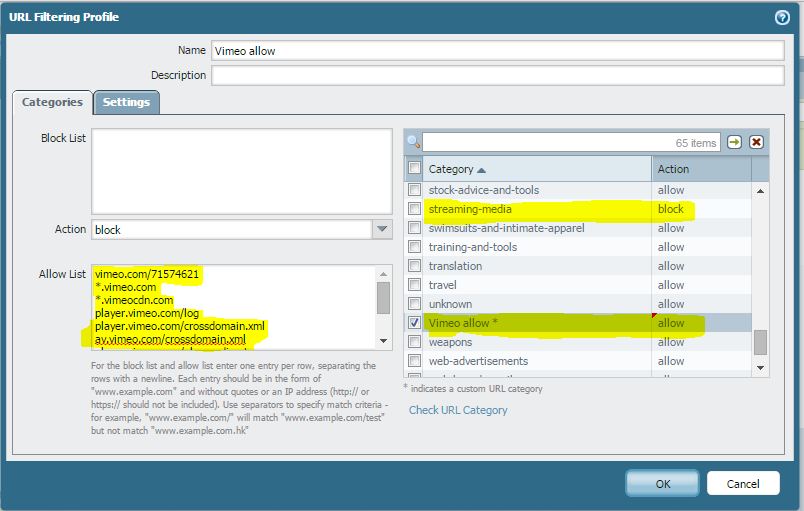Screen dimensions: 804x511
Task: Open the help question mark icon
Action: (782, 18)
